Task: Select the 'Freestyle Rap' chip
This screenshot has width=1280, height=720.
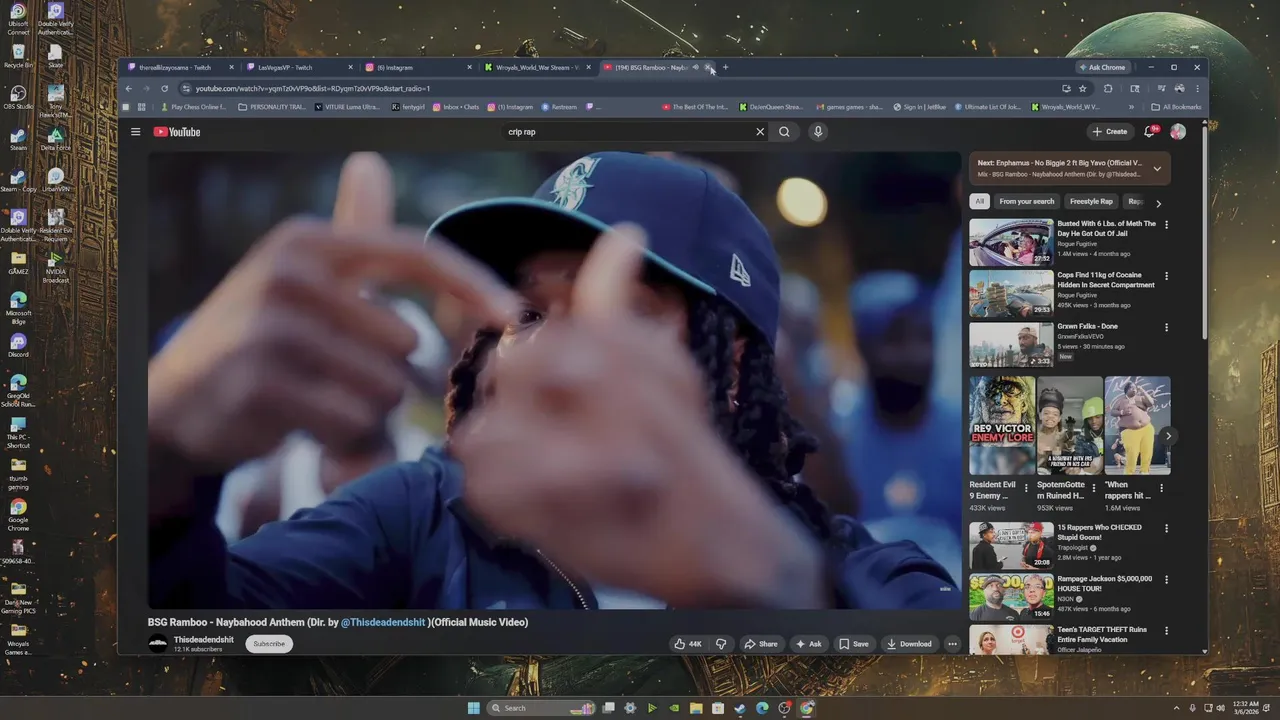Action: (x=1091, y=201)
